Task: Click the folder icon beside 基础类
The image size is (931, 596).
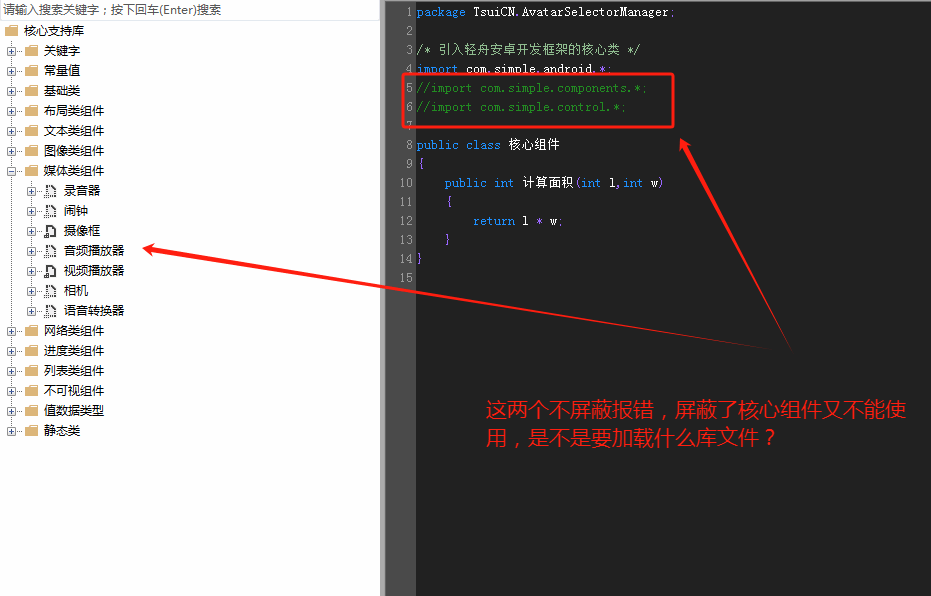Action: tap(31, 91)
